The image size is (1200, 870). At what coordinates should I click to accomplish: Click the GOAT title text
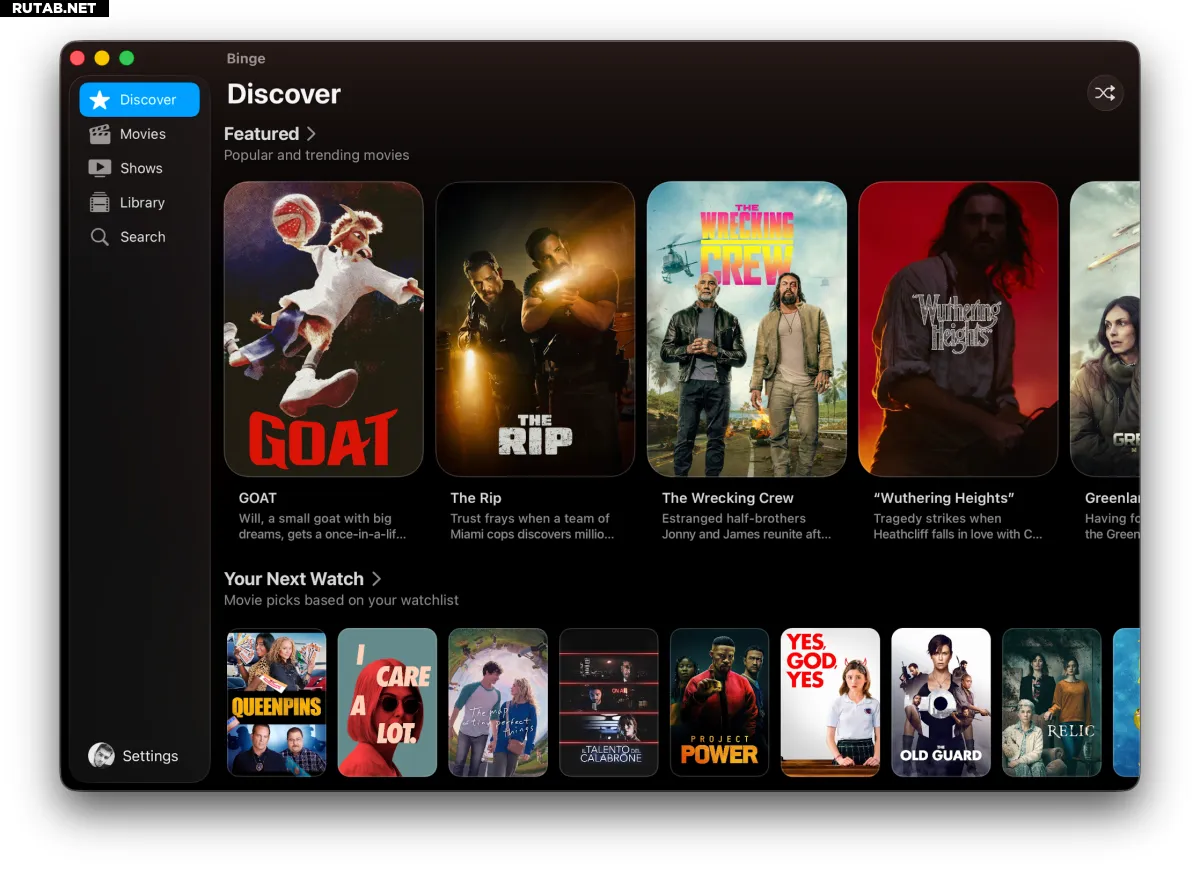(258, 498)
